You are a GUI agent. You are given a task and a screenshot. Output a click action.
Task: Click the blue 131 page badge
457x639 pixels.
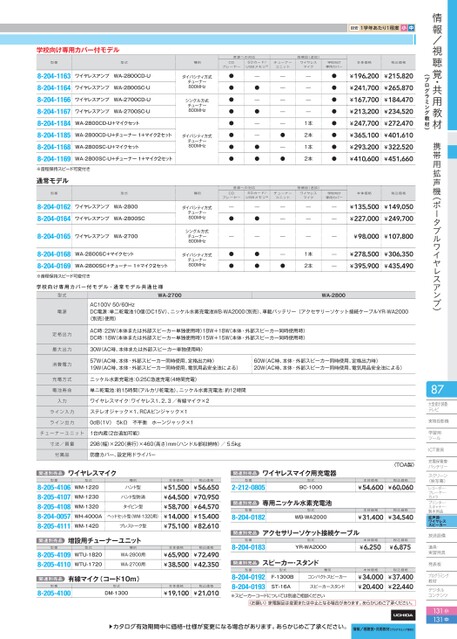(x=442, y=619)
